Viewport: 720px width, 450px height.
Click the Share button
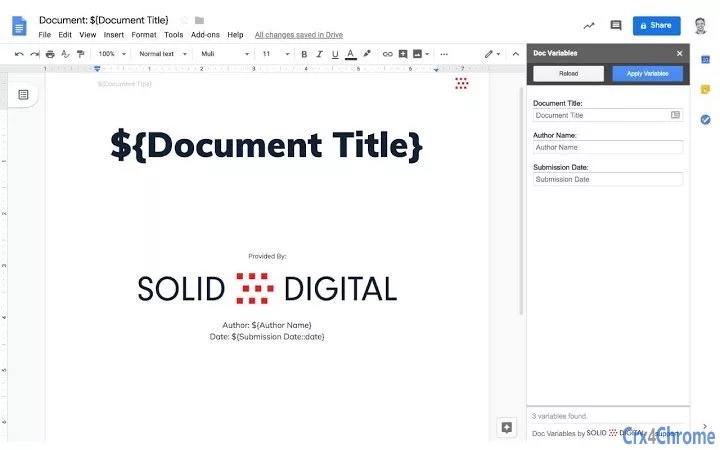(657, 26)
